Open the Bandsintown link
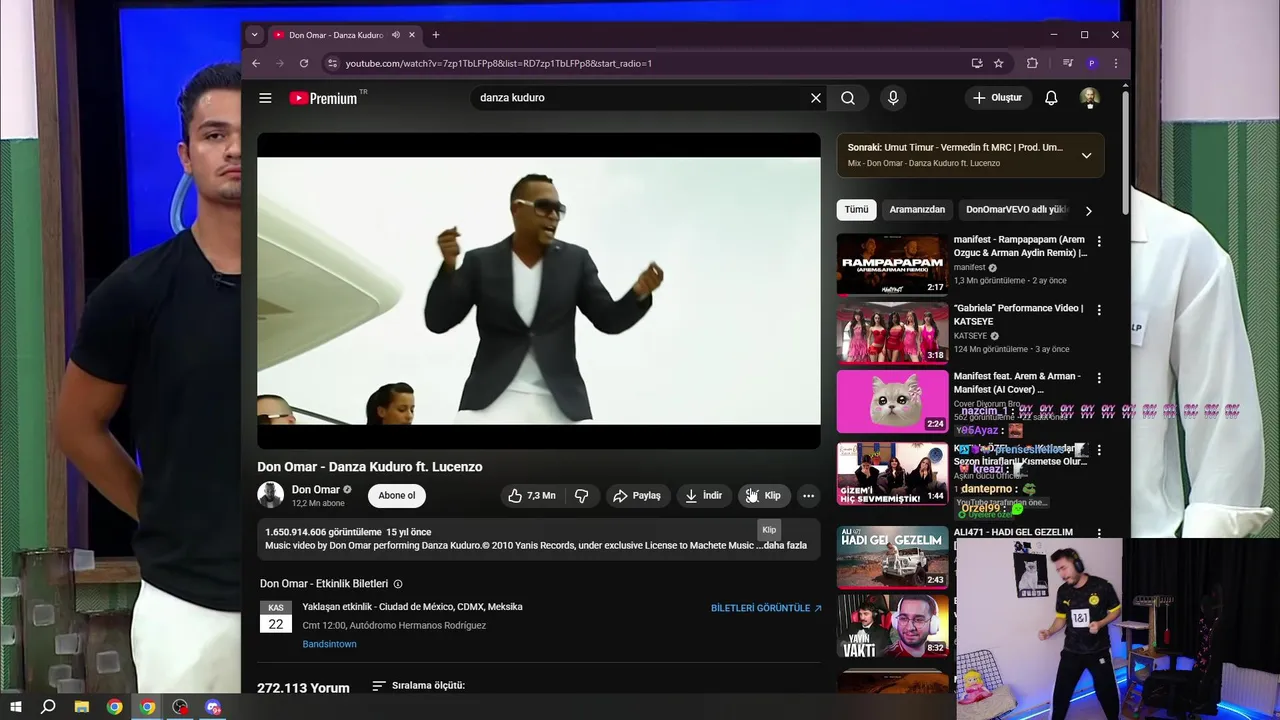 click(329, 644)
